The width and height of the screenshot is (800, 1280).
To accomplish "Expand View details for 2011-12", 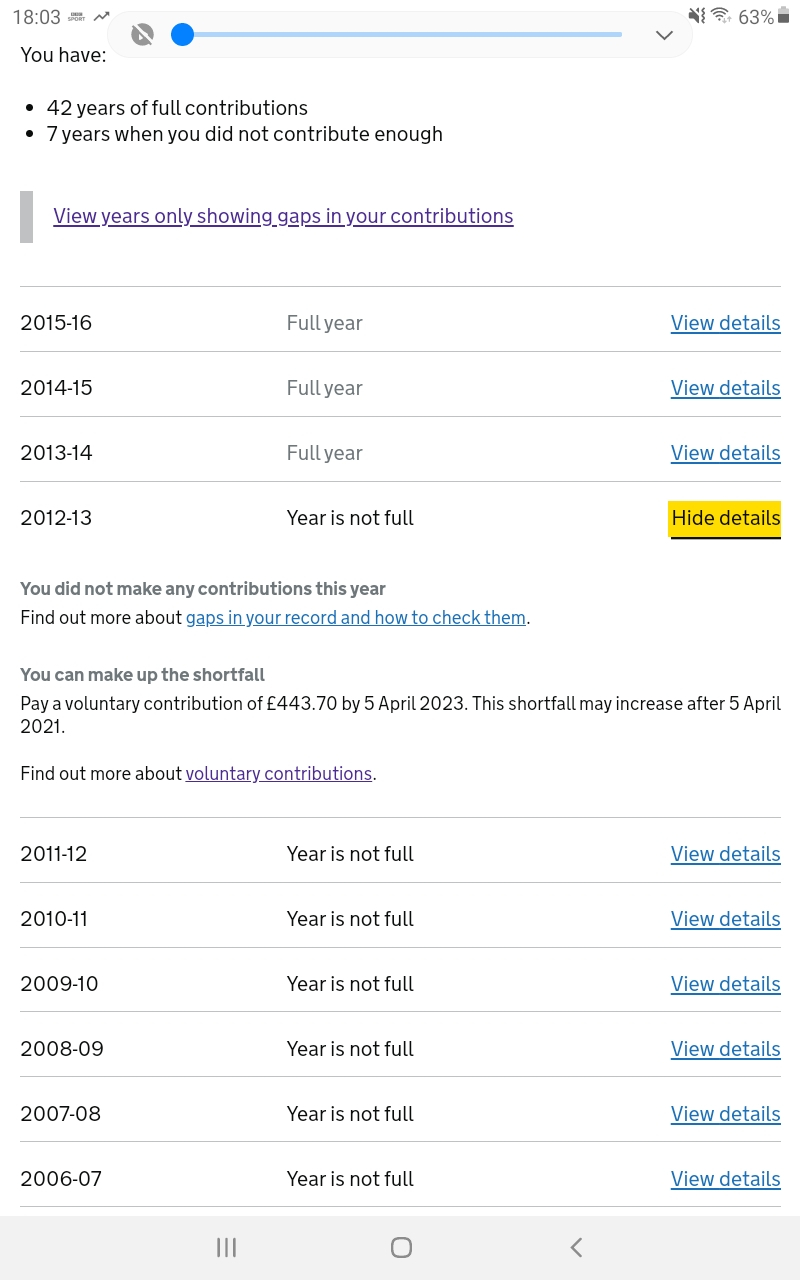I will [x=725, y=854].
